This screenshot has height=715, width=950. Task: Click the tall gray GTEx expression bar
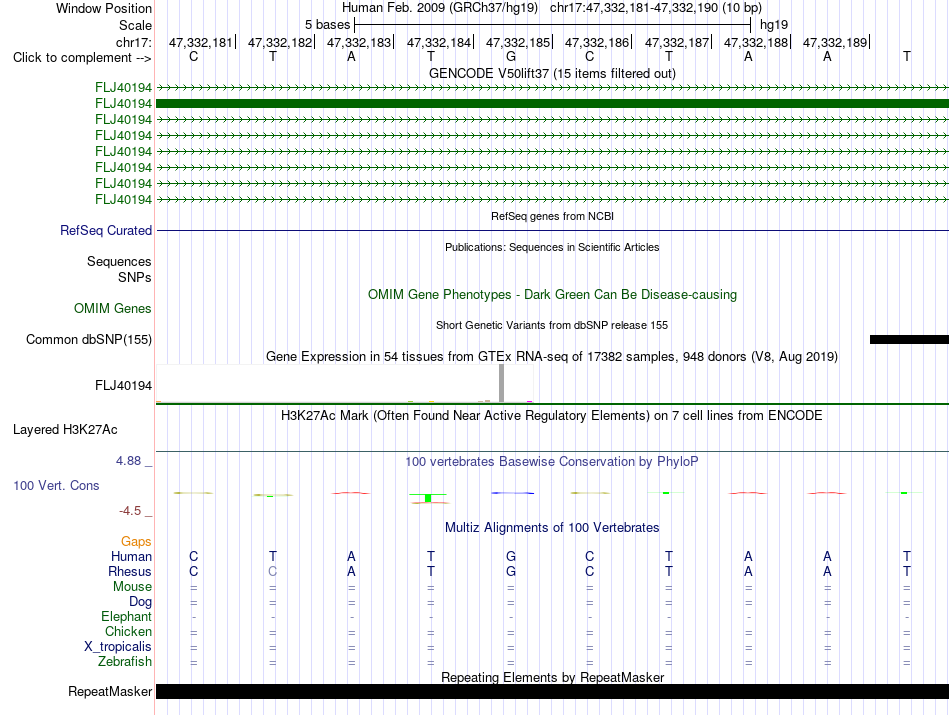pyautogui.click(x=501, y=383)
